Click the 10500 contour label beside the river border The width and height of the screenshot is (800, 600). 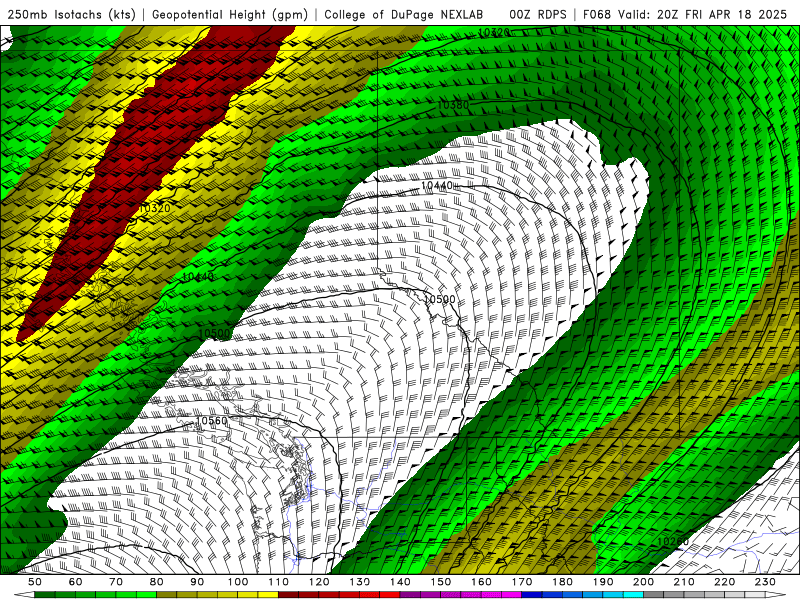(x=440, y=299)
